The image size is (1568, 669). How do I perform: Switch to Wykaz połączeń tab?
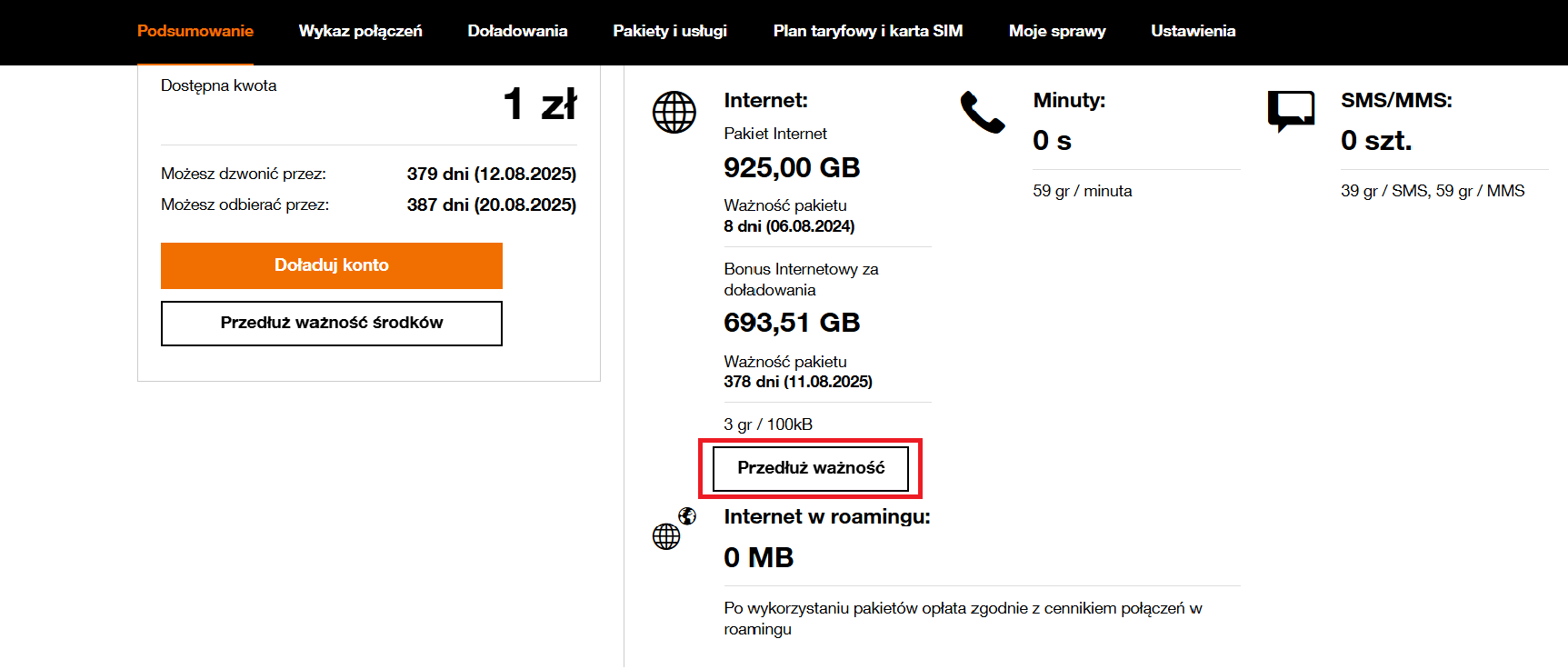click(361, 31)
